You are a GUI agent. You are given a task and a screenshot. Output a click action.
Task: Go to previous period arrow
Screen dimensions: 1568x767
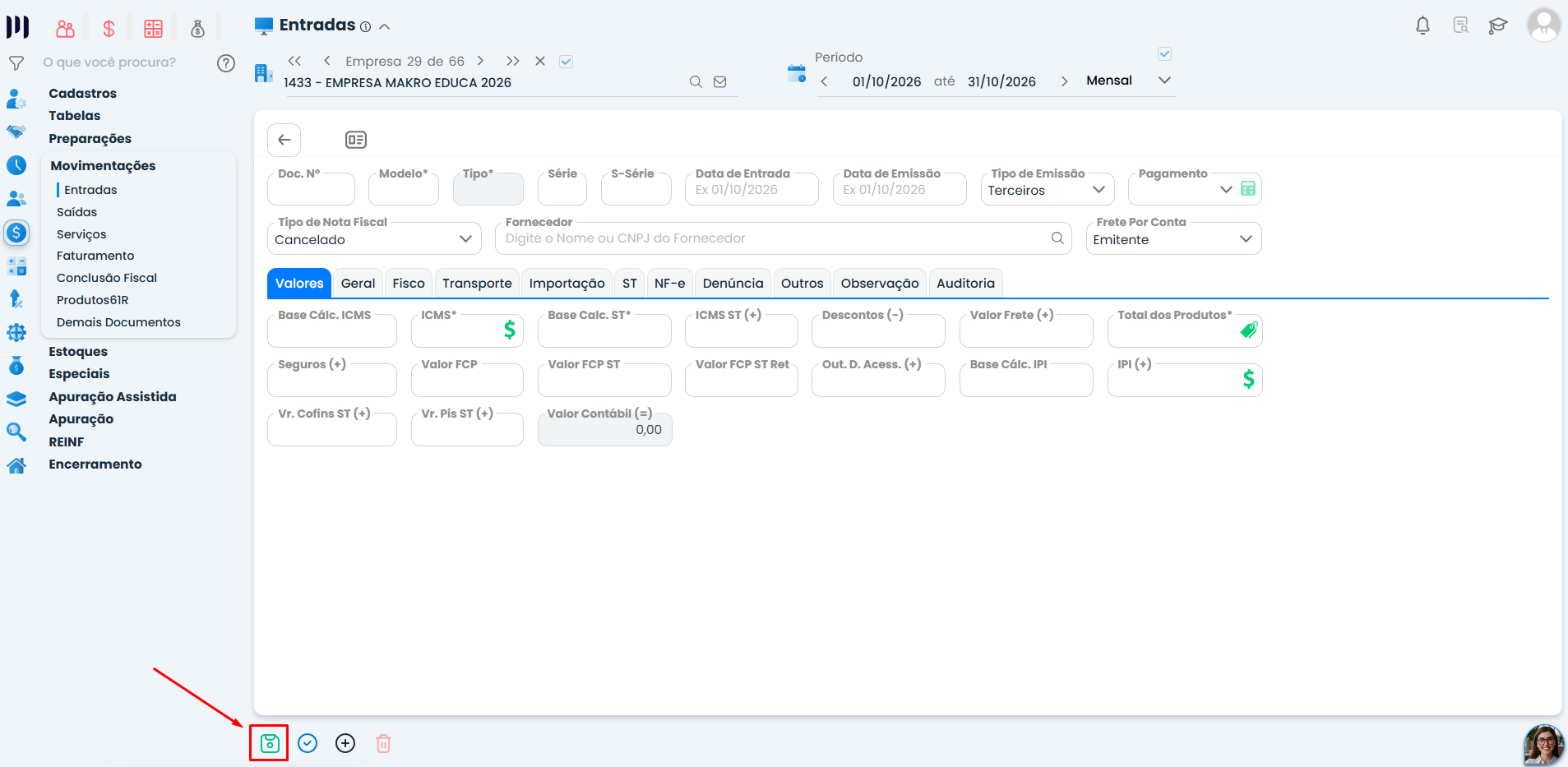coord(824,81)
